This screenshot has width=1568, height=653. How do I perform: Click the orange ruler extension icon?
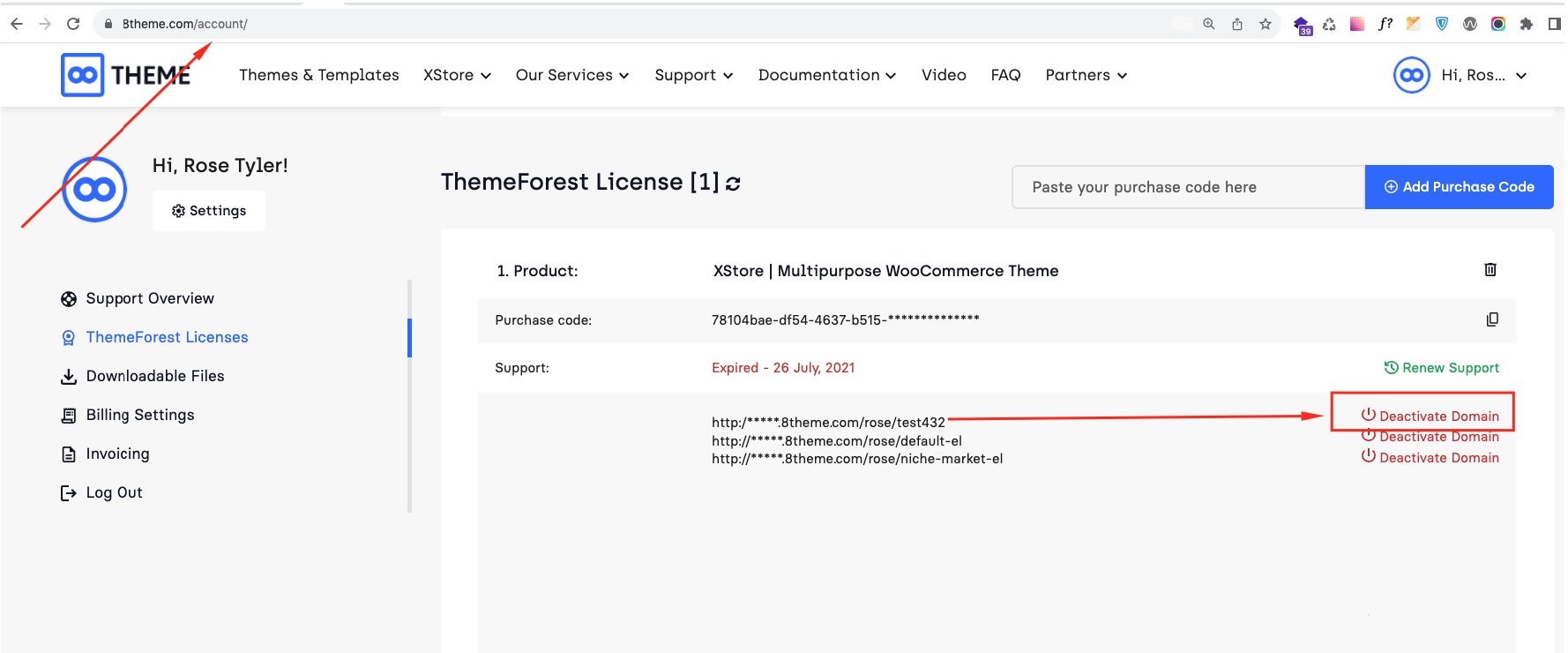pos(1414,24)
